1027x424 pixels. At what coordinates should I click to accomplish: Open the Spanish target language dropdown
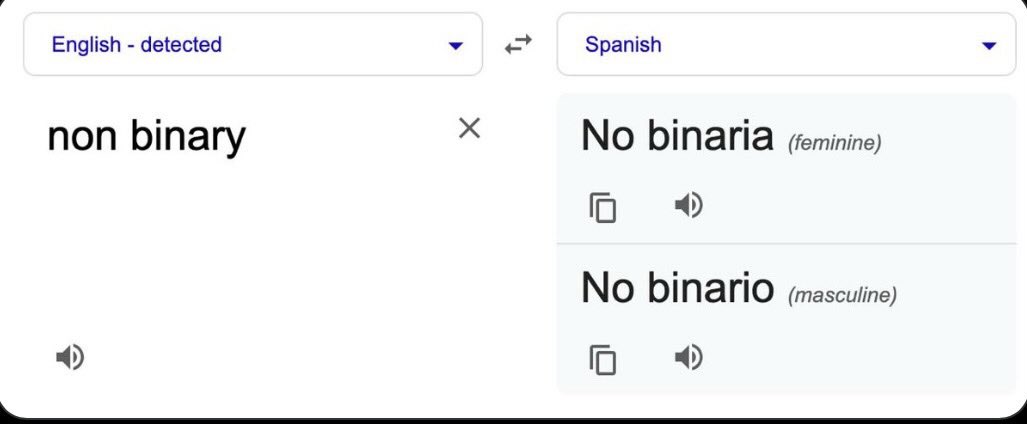pyautogui.click(x=785, y=44)
